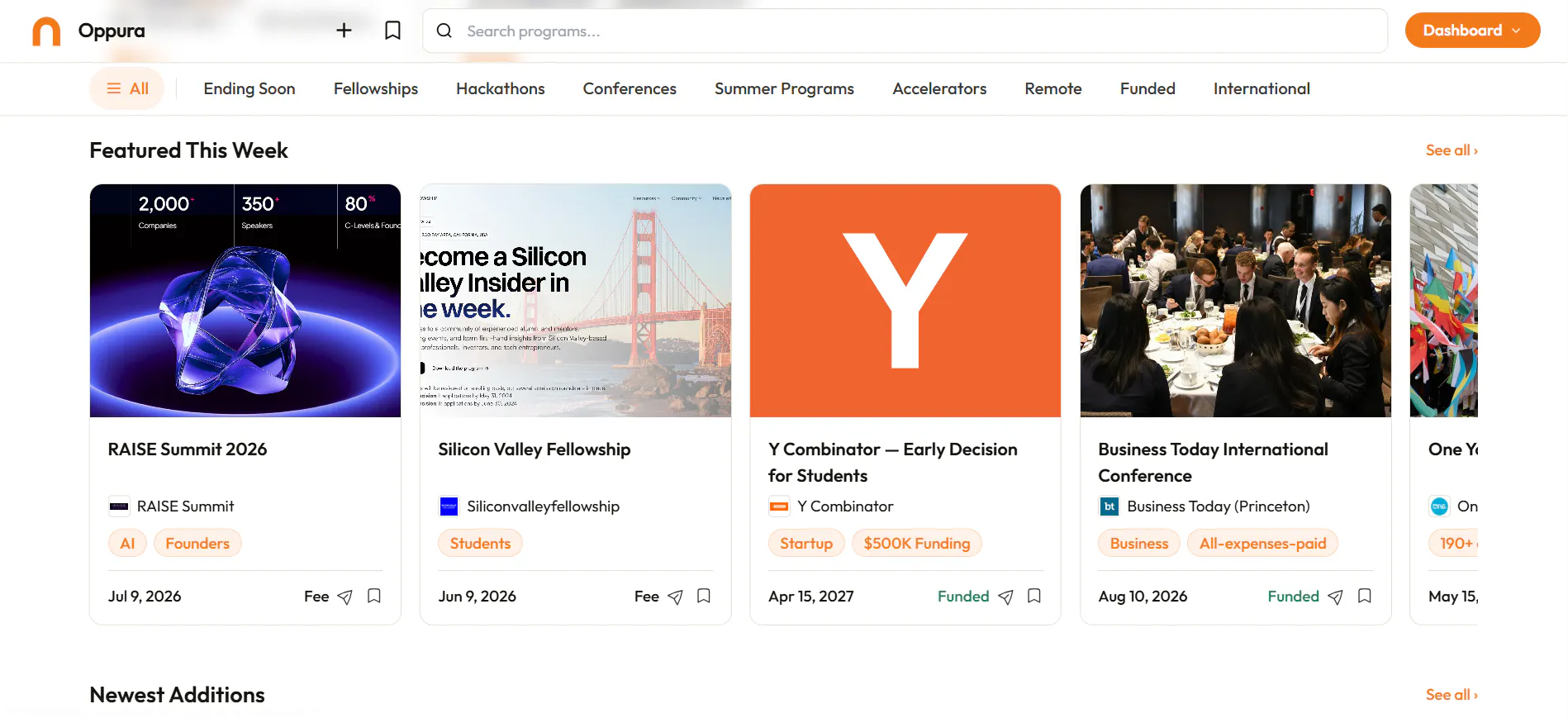Click the All-expenses-paid tag
The image size is (1568, 723).
[1263, 543]
